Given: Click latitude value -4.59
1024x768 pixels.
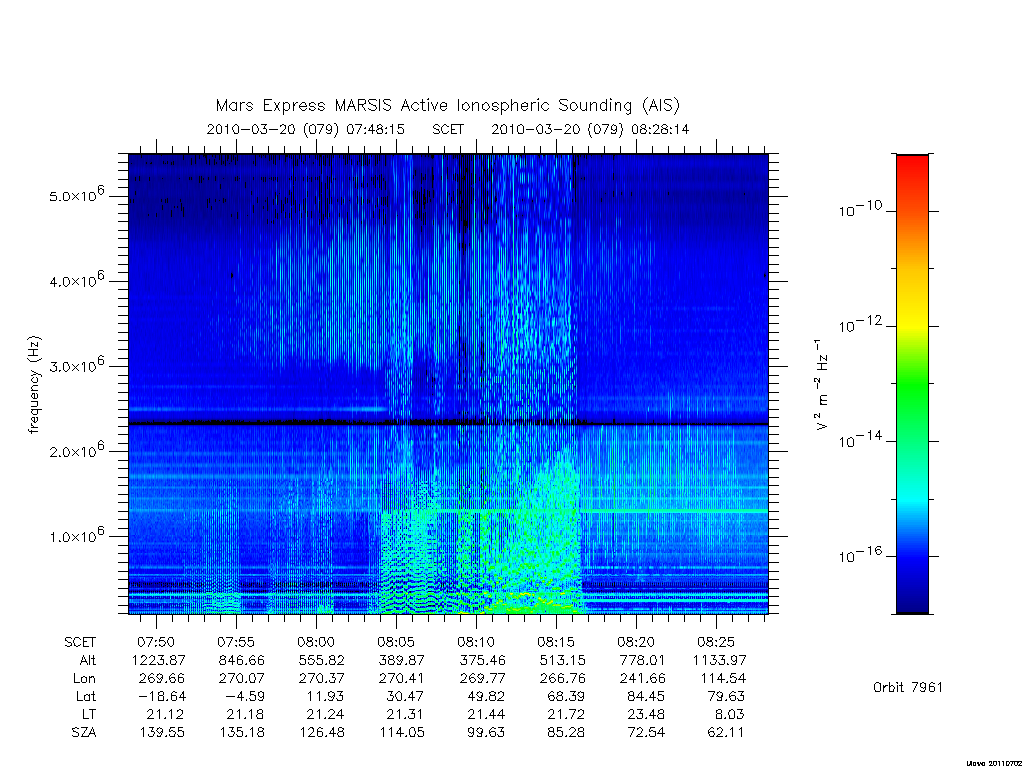Looking at the screenshot, I should [x=245, y=696].
